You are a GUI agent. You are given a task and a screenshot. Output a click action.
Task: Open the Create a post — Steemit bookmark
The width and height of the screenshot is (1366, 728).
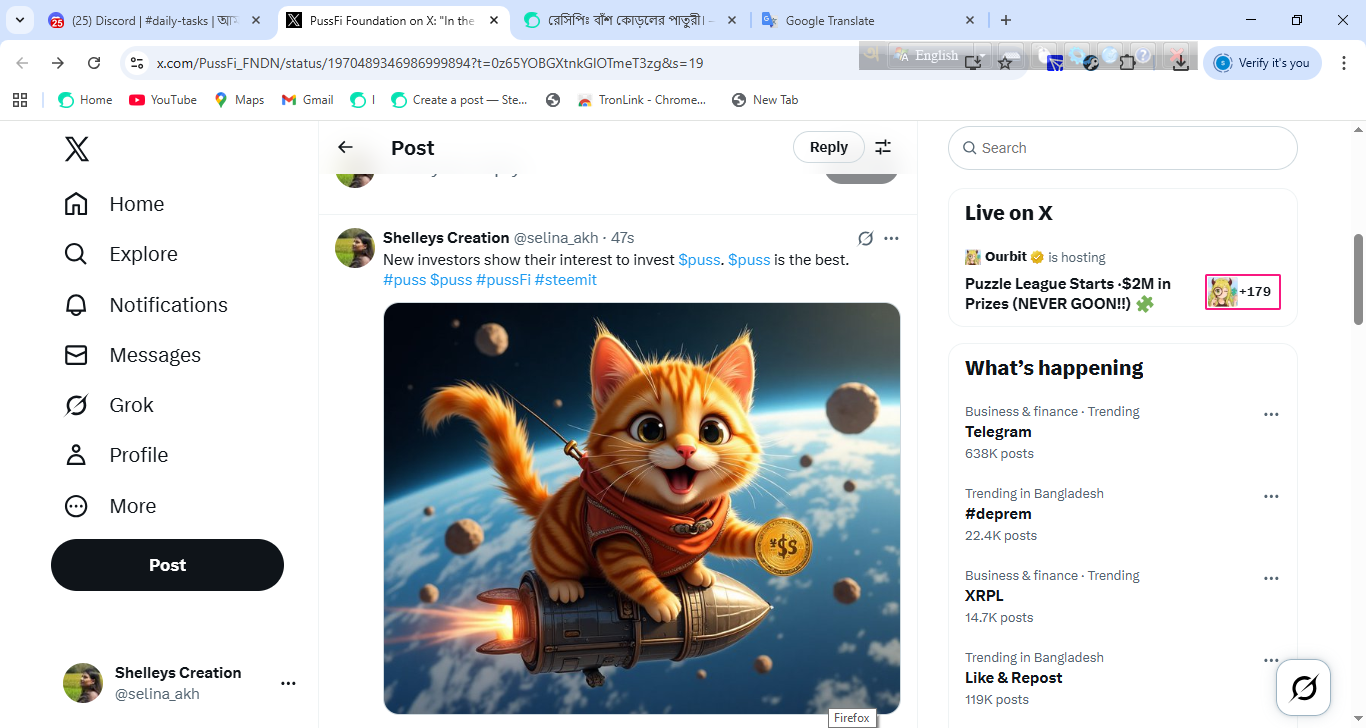point(459,100)
